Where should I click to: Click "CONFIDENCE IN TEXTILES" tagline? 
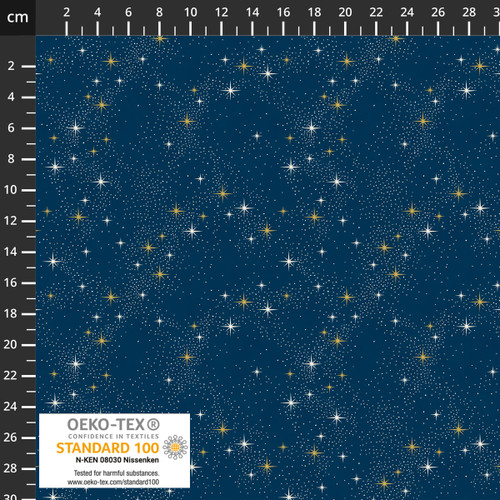[x=114, y=436]
